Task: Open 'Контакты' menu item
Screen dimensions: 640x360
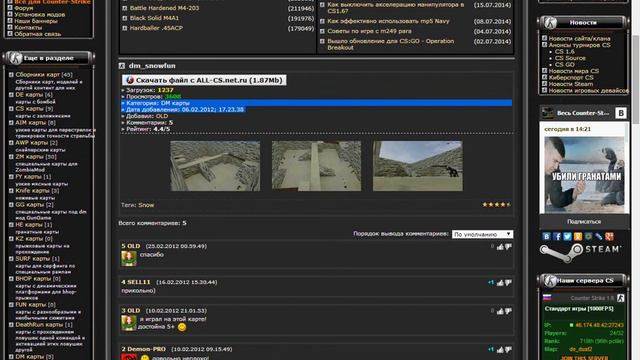Action: click(28, 27)
